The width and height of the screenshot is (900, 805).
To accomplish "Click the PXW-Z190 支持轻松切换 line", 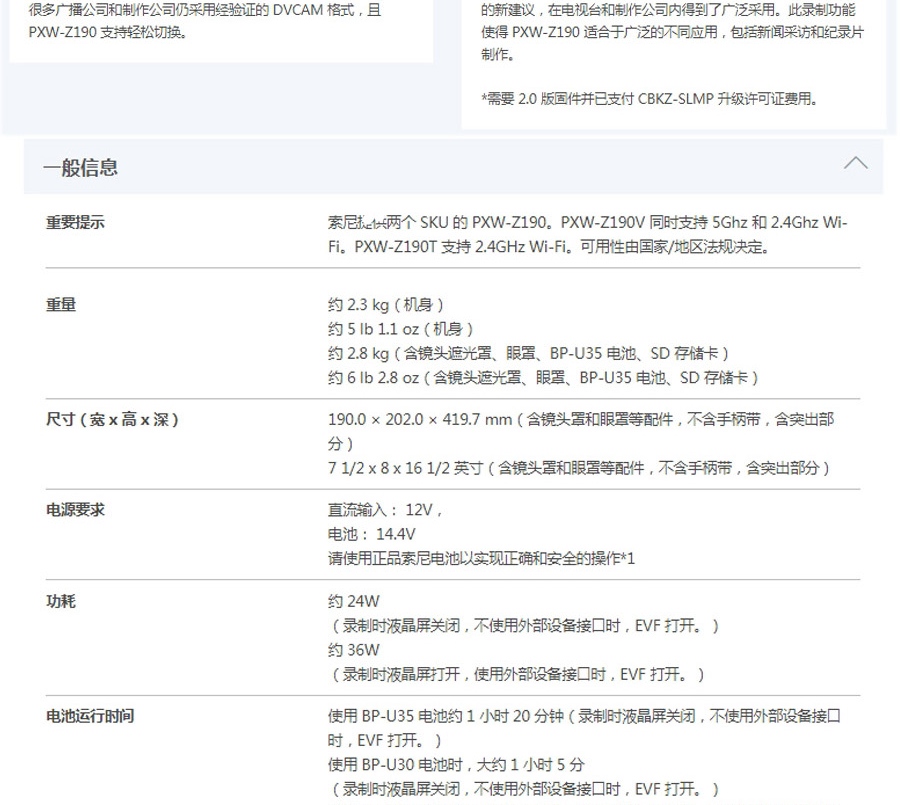I will point(108,32).
